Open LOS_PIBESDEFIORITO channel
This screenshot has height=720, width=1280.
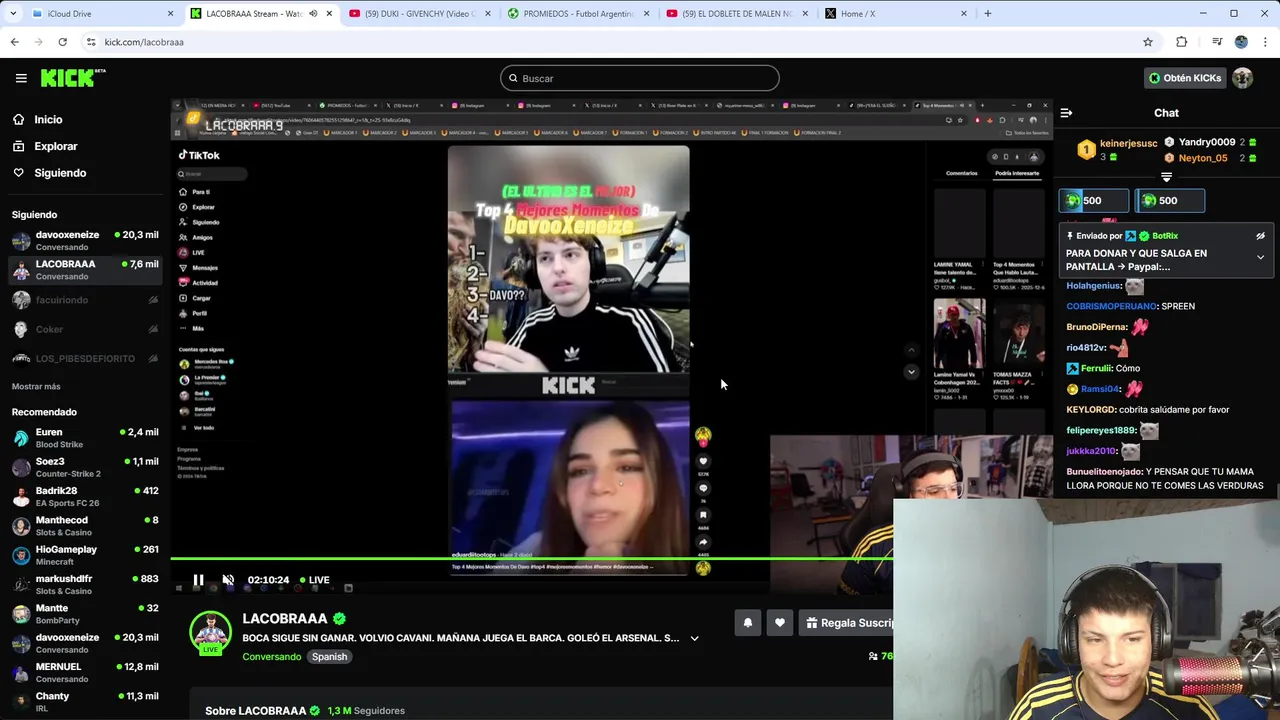[x=86, y=359]
